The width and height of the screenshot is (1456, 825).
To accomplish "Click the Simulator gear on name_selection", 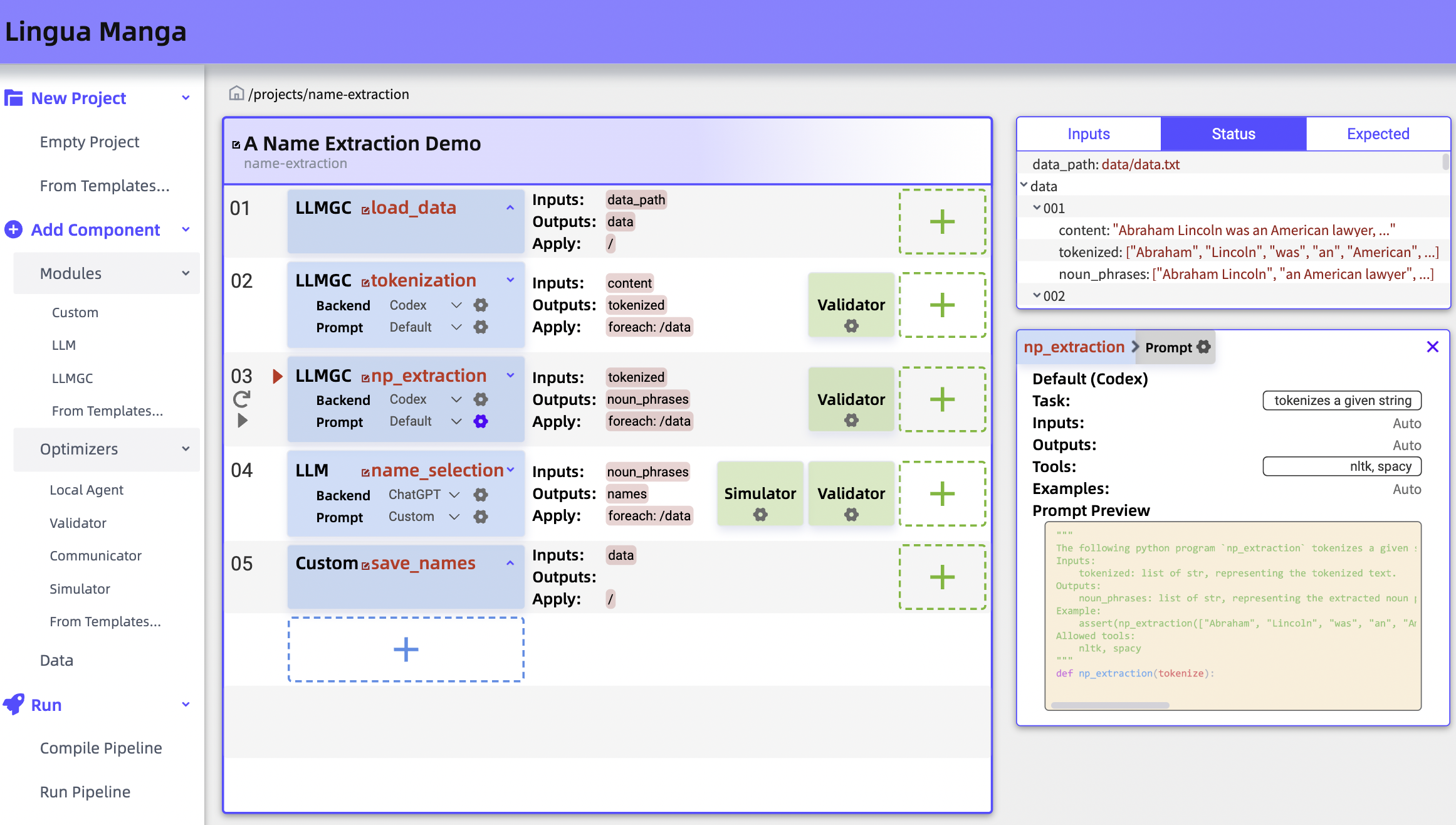I will 760,515.
